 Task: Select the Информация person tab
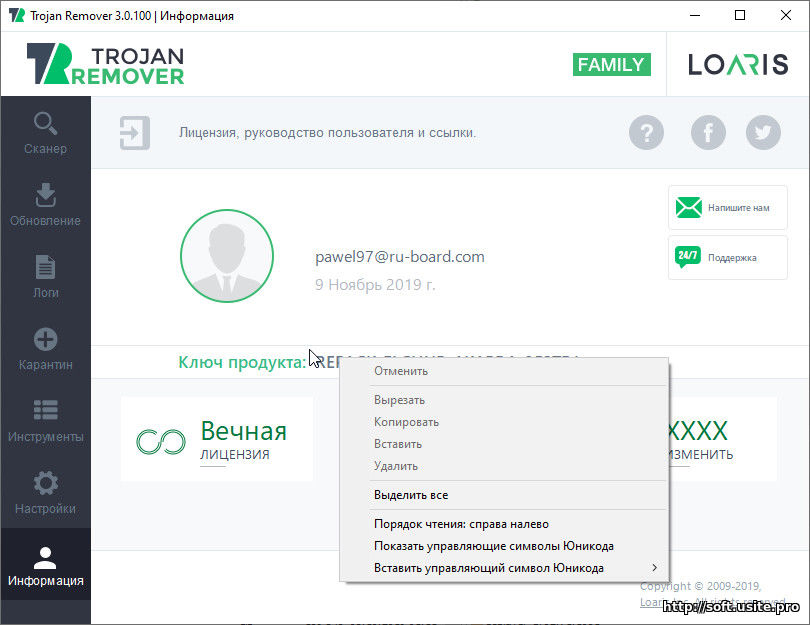(x=45, y=564)
